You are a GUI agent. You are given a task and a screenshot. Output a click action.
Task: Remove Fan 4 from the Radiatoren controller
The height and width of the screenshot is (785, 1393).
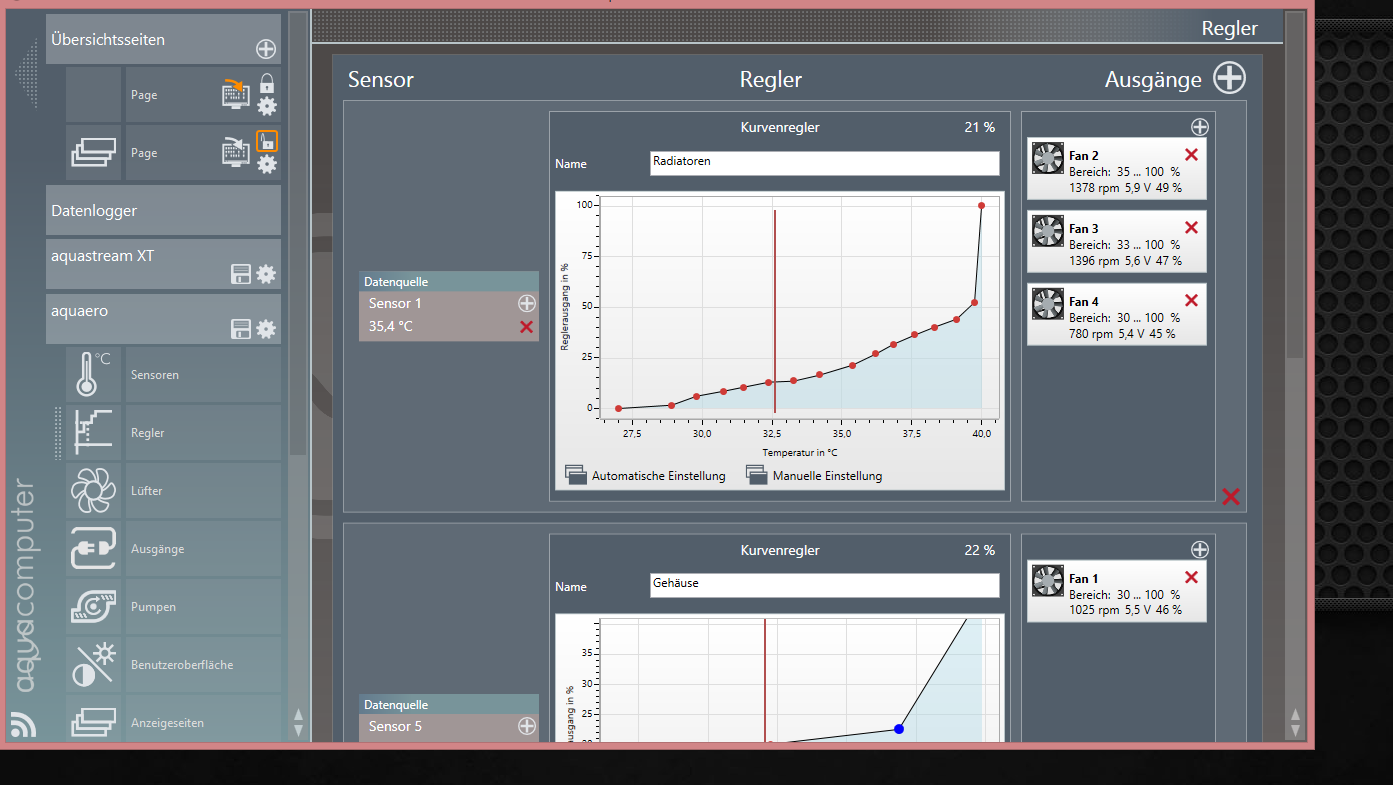1191,300
